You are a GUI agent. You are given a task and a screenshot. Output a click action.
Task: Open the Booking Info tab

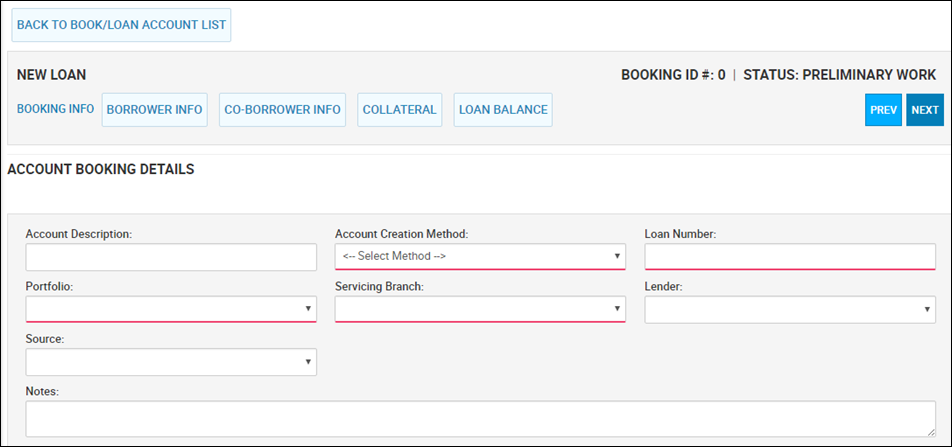[55, 109]
